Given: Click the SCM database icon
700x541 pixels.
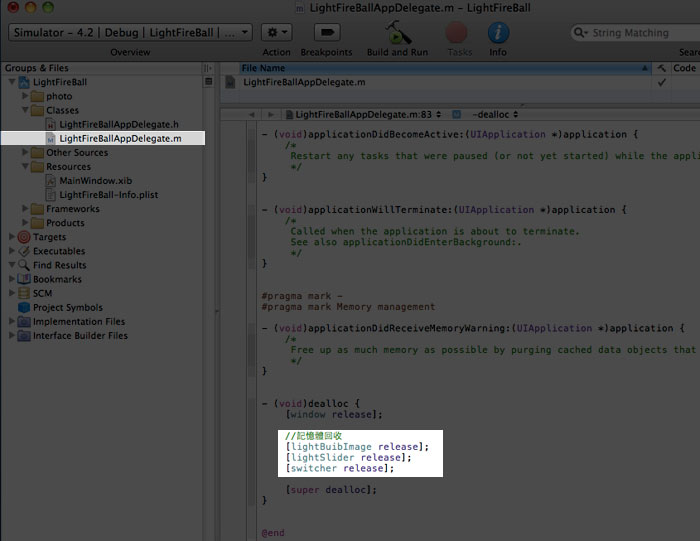Looking at the screenshot, I should [x=24, y=293].
